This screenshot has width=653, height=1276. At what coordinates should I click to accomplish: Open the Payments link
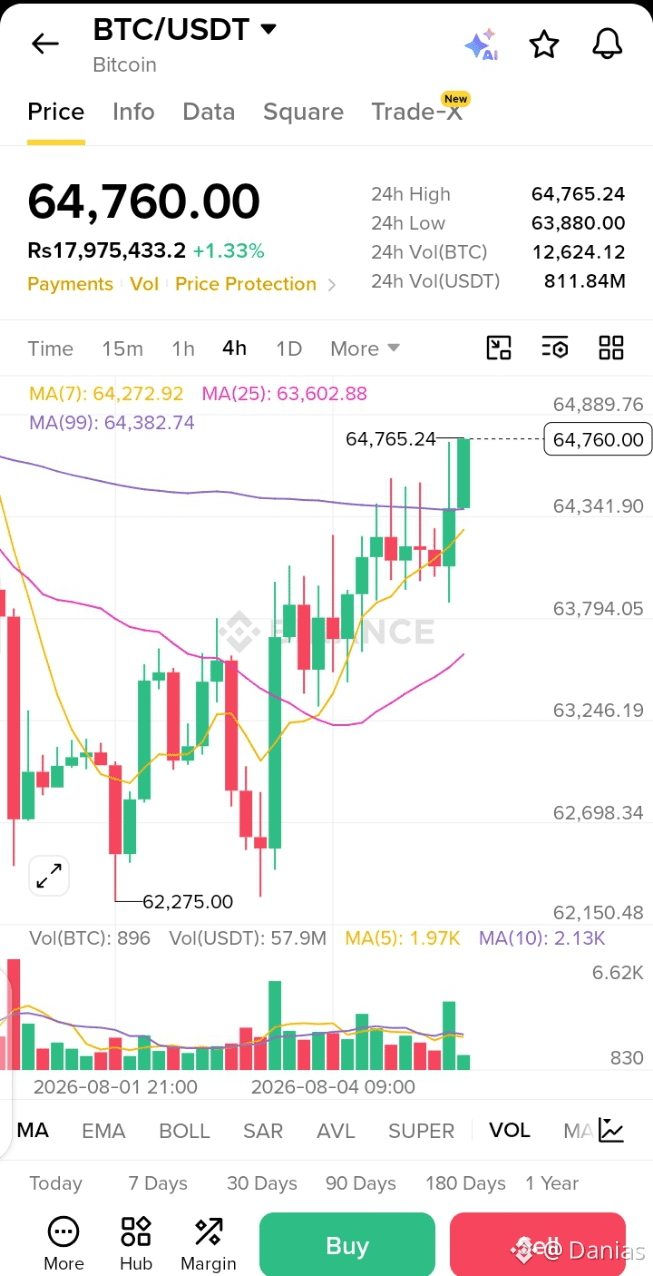point(70,284)
